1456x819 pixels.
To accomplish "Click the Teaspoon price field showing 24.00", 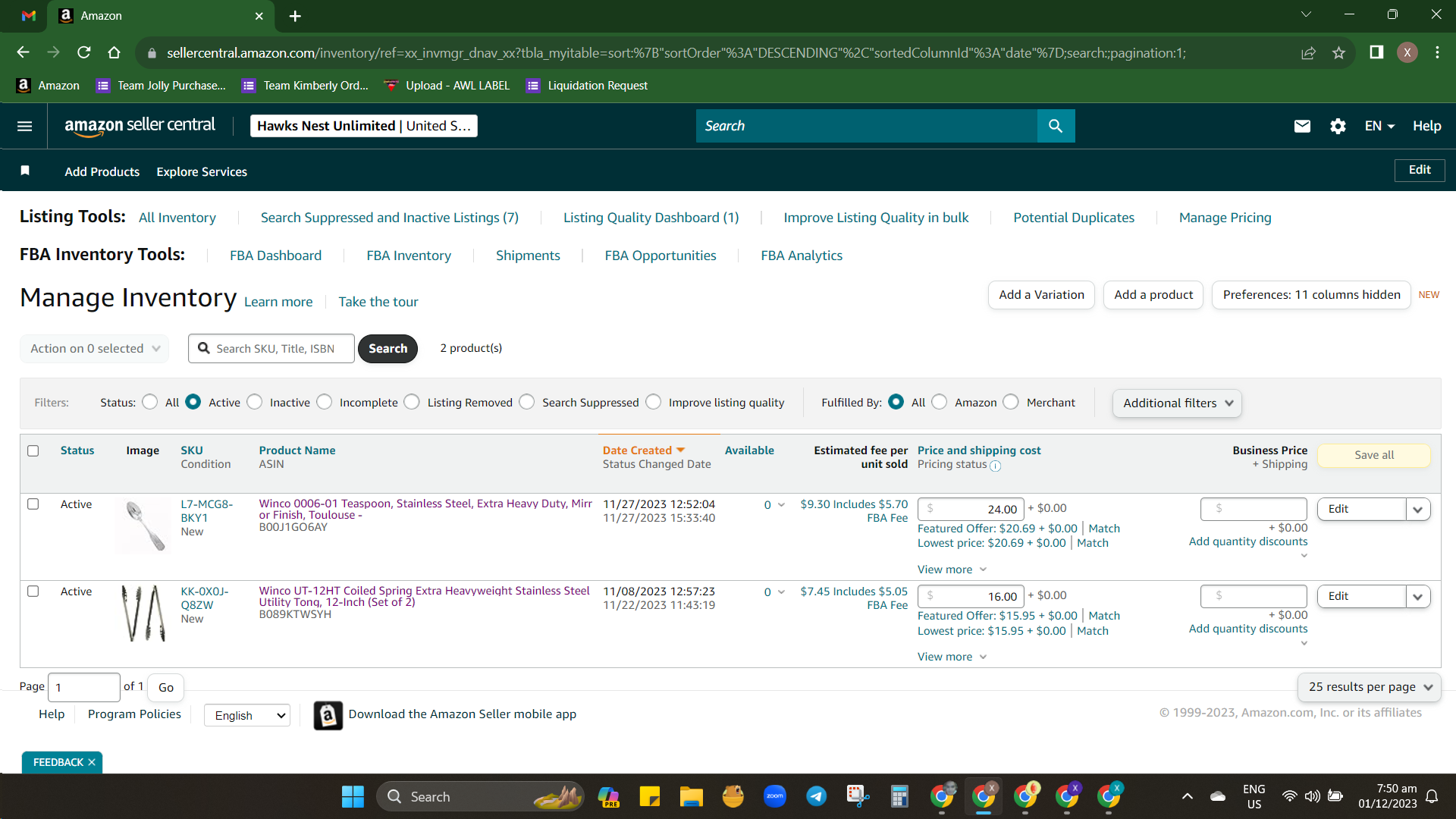I will 971,510.
